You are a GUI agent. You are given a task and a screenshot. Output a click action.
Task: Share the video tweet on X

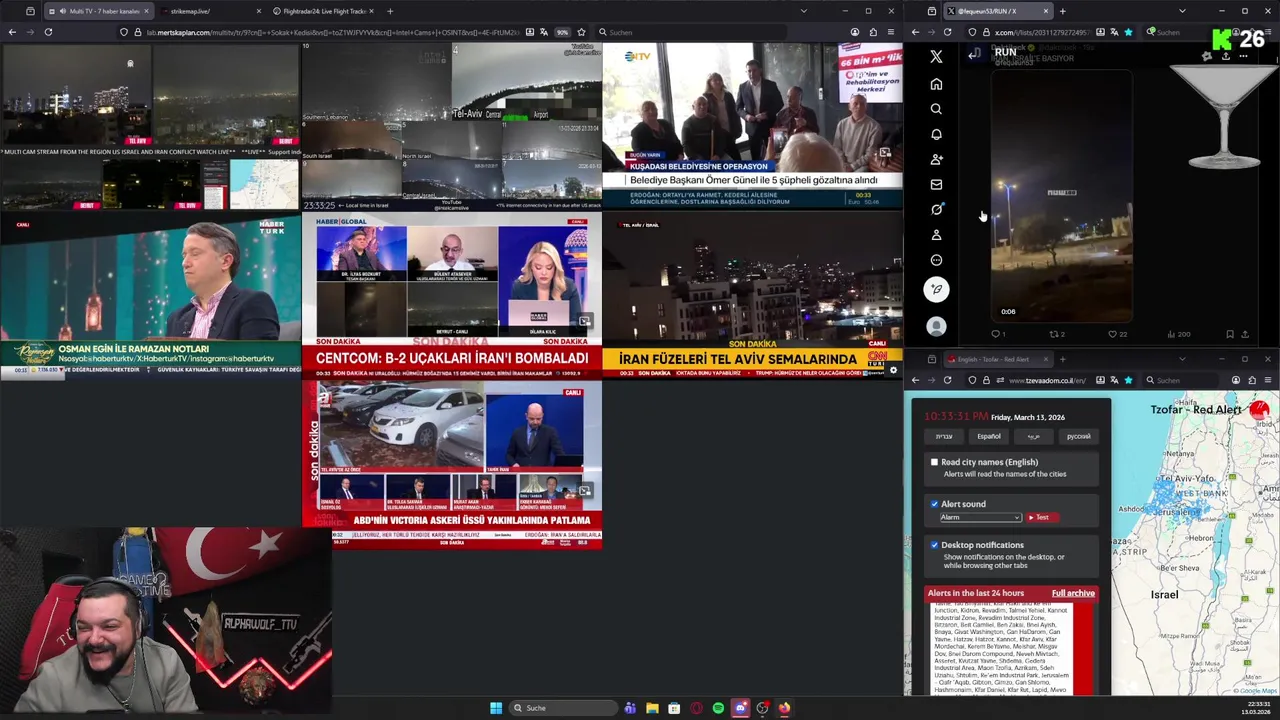click(x=1245, y=334)
